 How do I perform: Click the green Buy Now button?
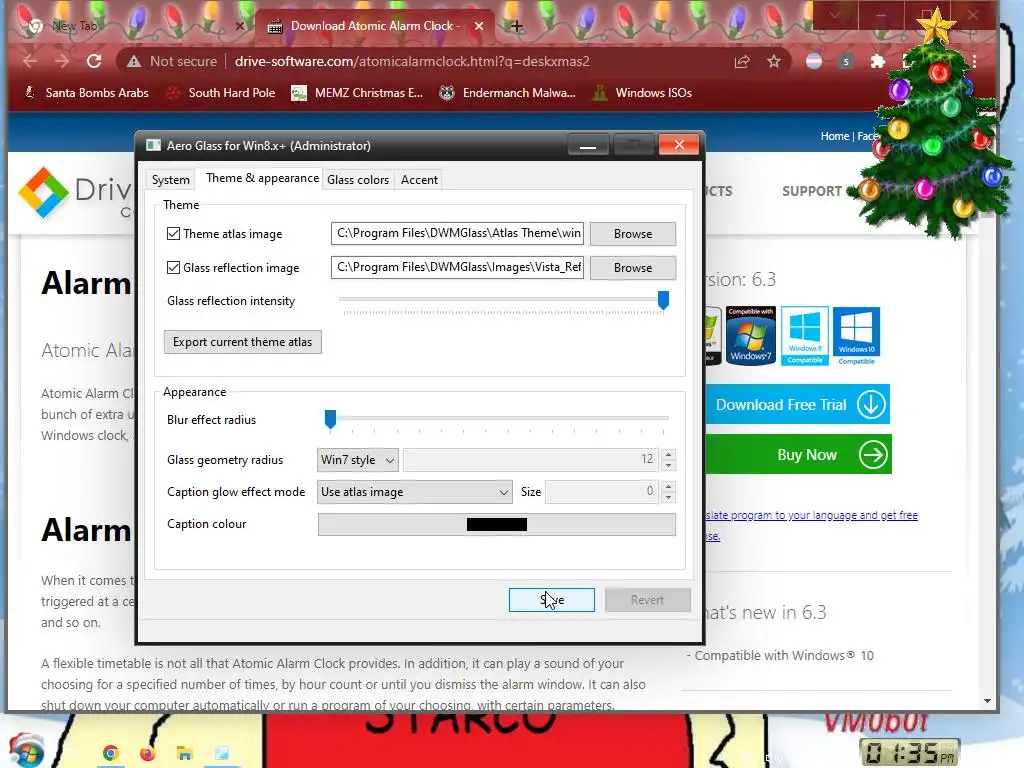tap(799, 454)
